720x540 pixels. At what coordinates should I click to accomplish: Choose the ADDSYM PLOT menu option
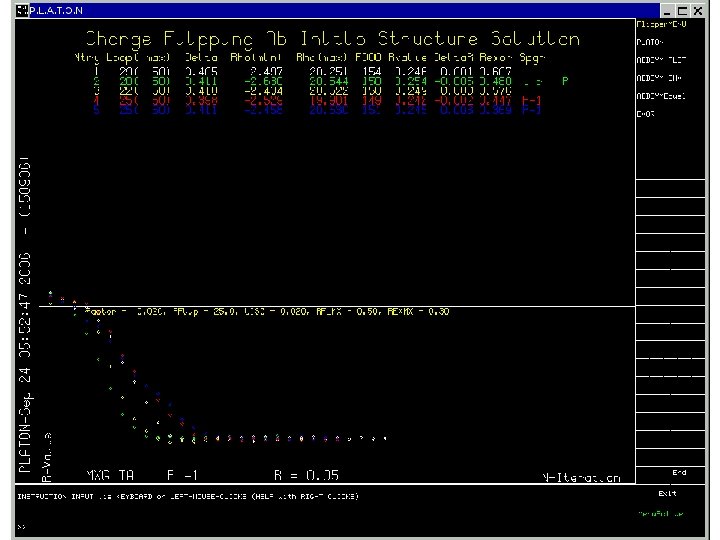point(661,60)
